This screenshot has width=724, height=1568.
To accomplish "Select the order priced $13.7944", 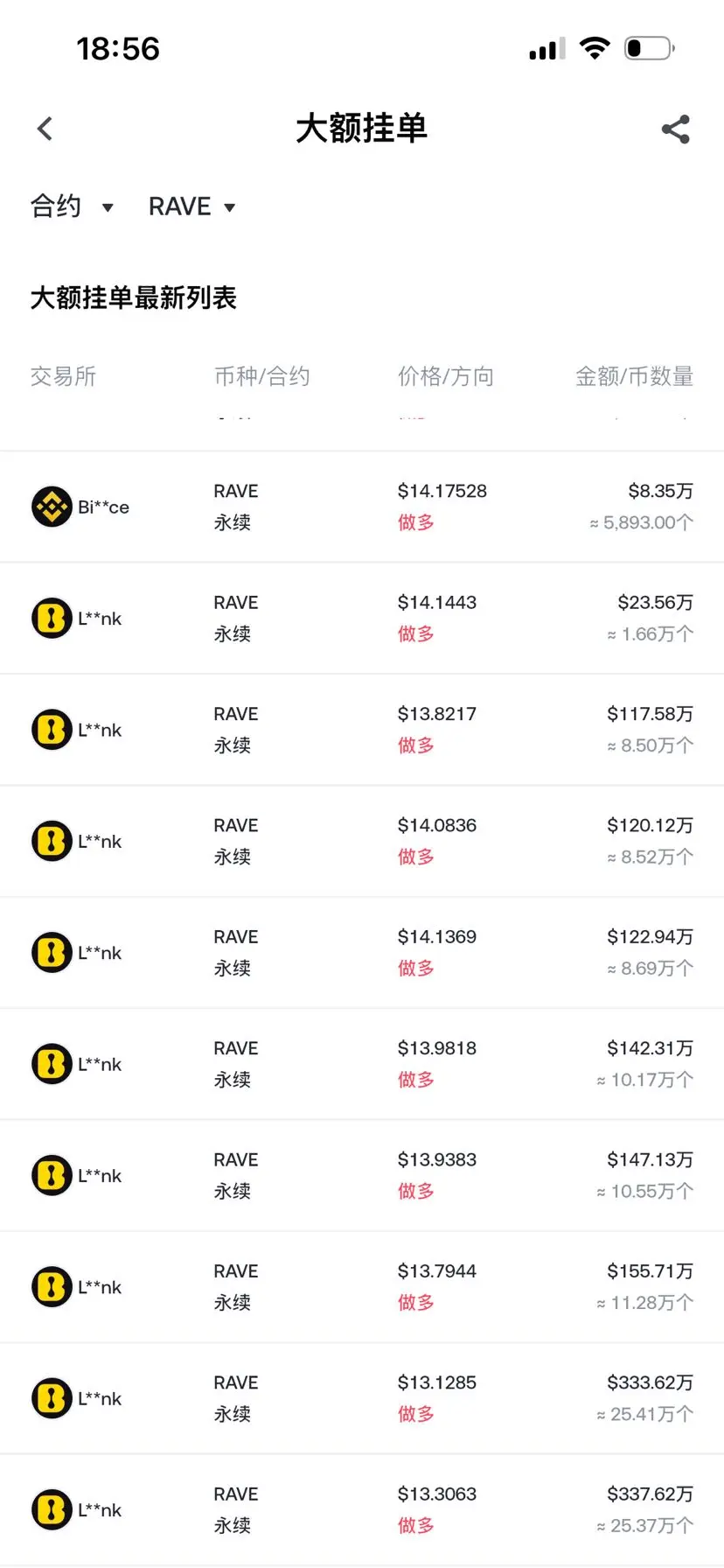I will click(x=362, y=1287).
